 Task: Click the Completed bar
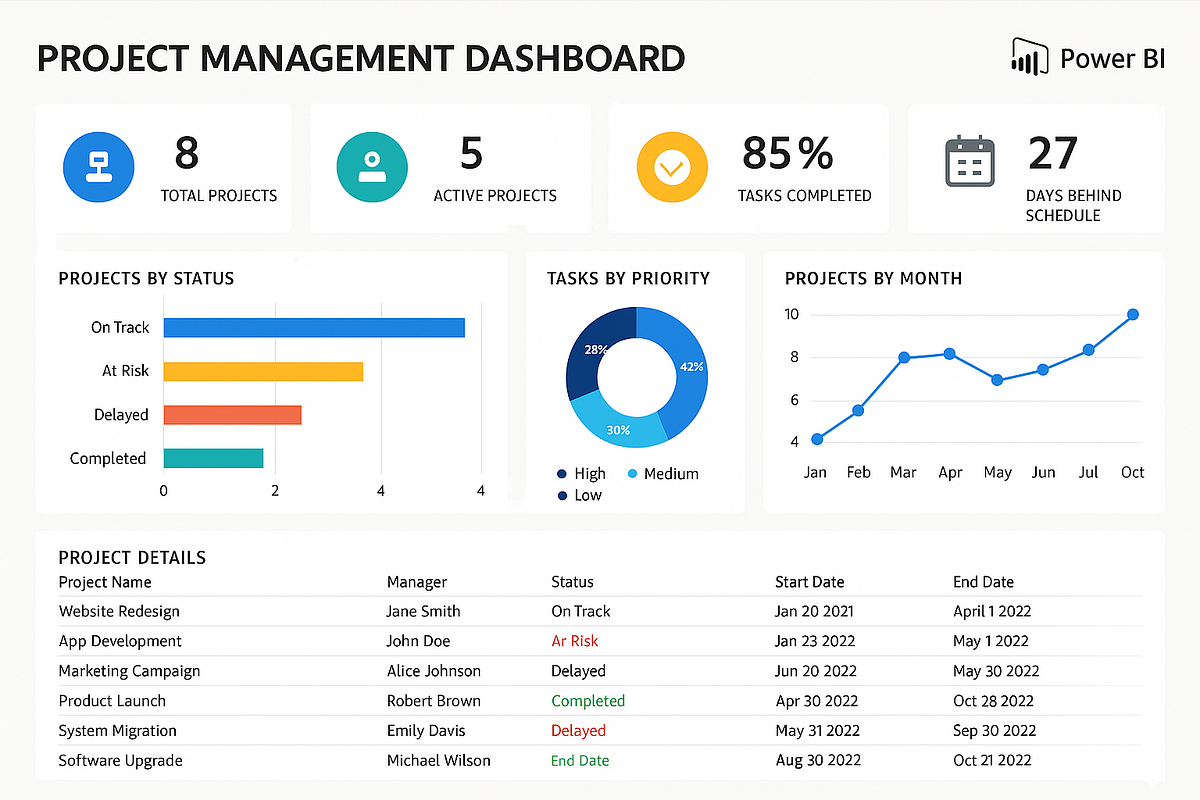(x=213, y=457)
